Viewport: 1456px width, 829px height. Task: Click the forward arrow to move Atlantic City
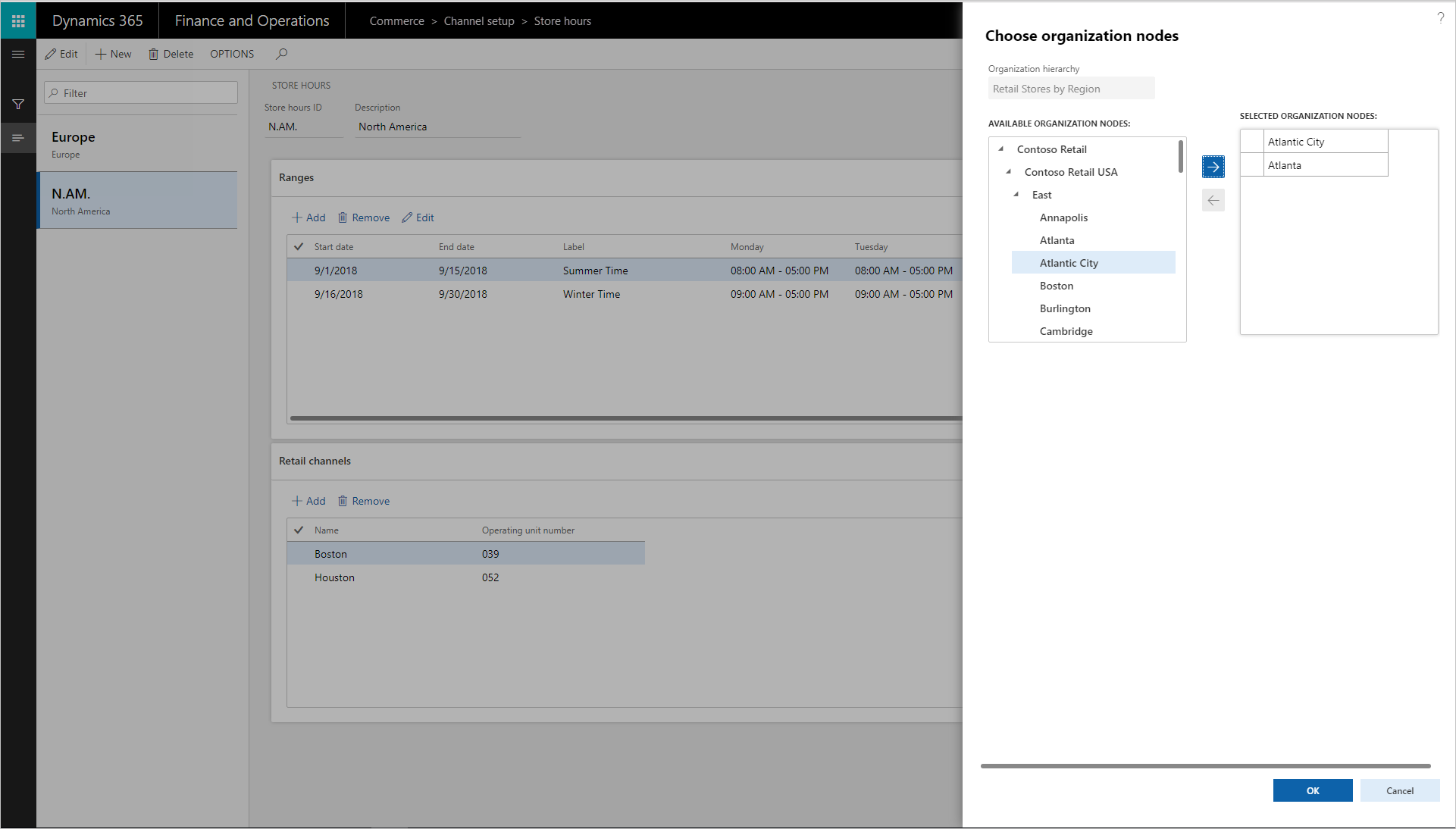coord(1213,167)
